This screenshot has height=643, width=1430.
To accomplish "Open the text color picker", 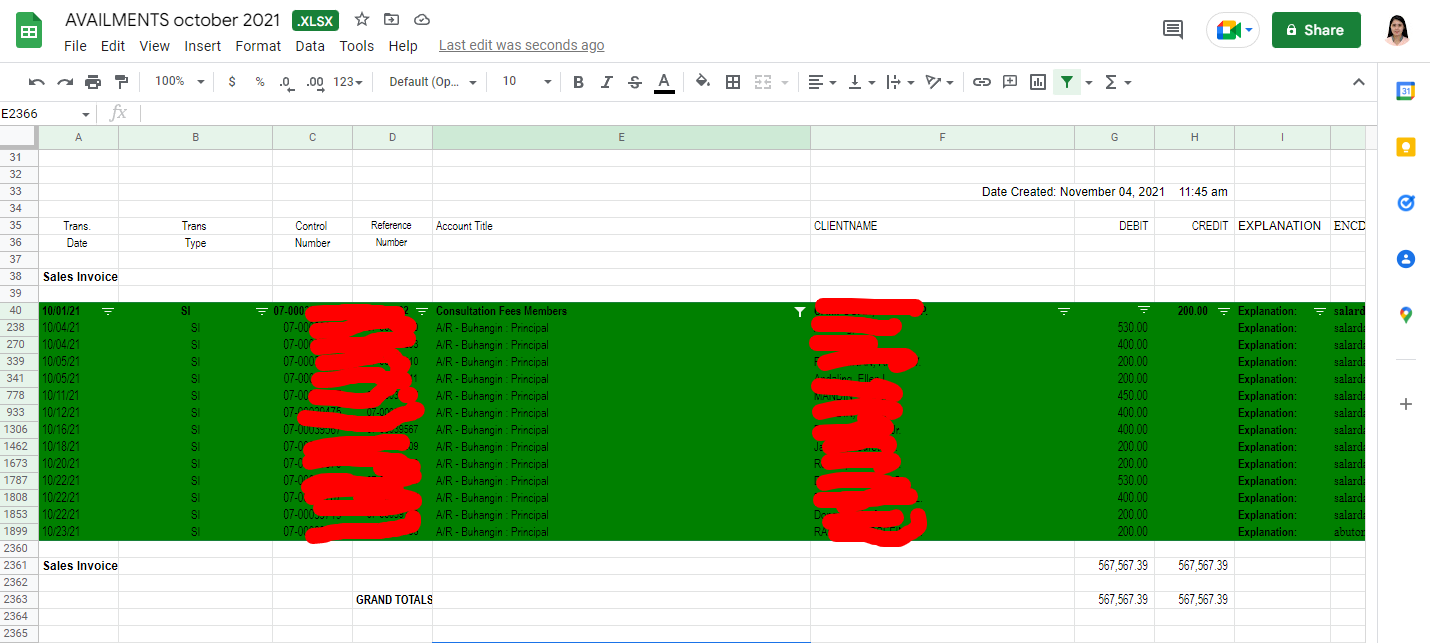I will click(663, 82).
